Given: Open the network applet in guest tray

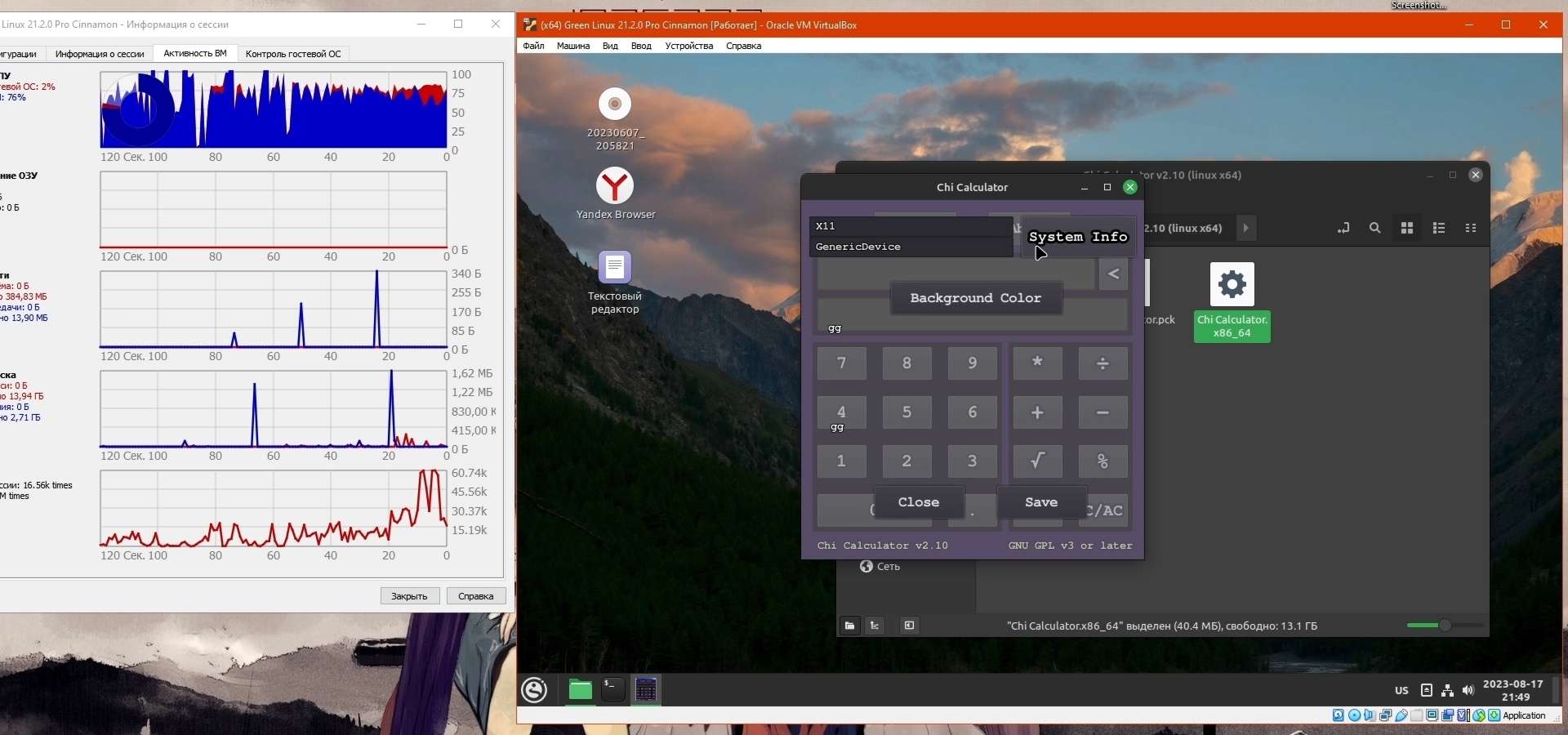Looking at the screenshot, I should tap(1447, 690).
